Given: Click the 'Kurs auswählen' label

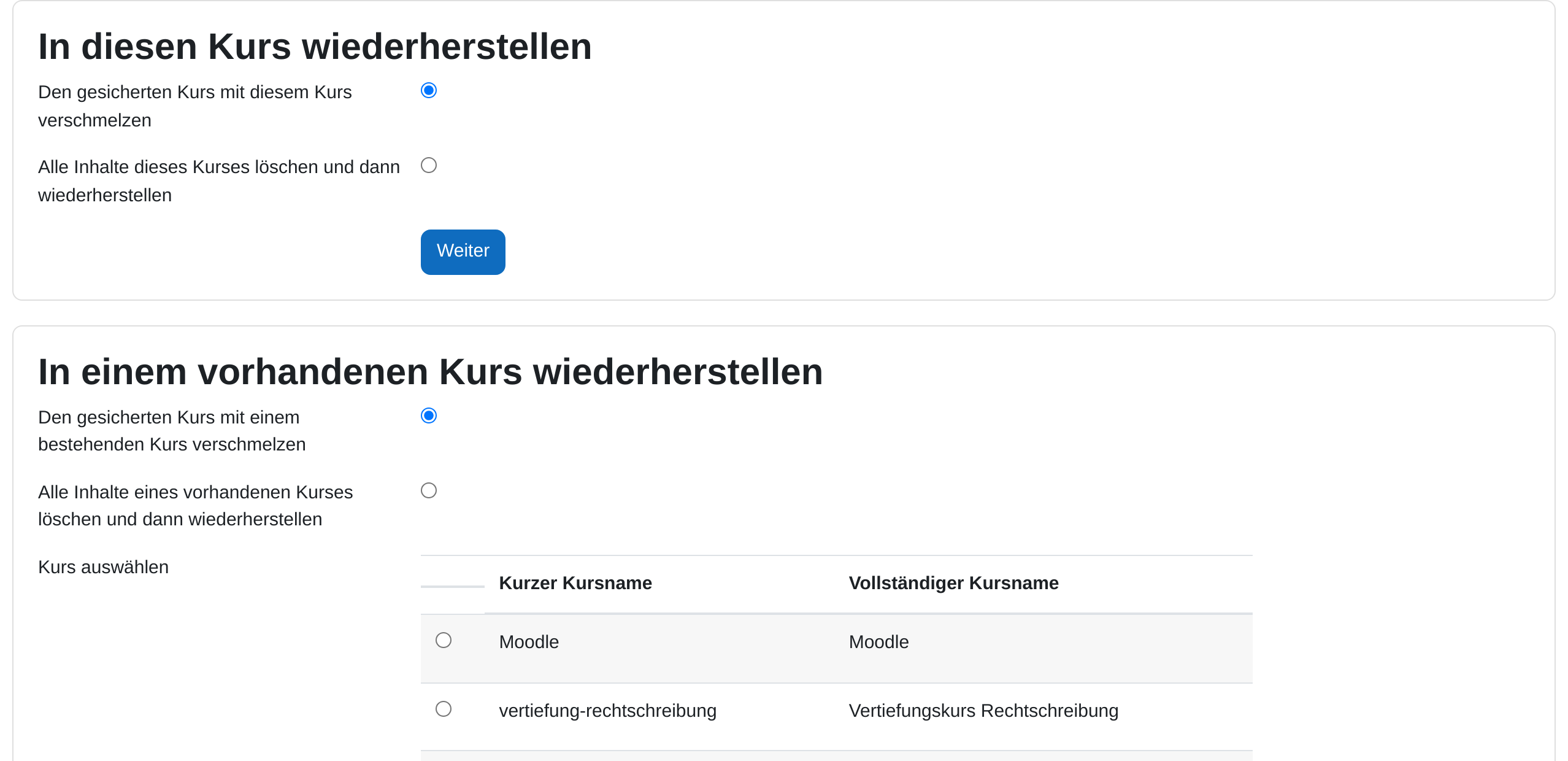Looking at the screenshot, I should coord(104,567).
